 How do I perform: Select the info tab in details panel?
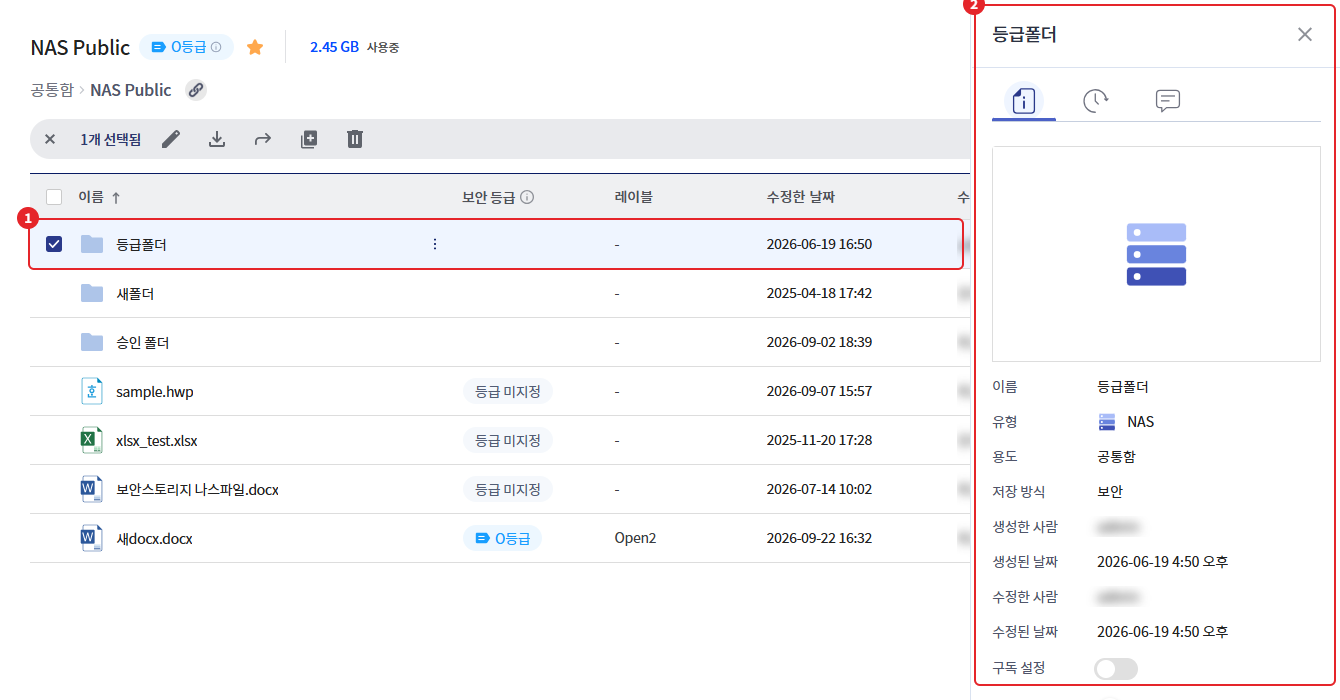coord(1024,100)
